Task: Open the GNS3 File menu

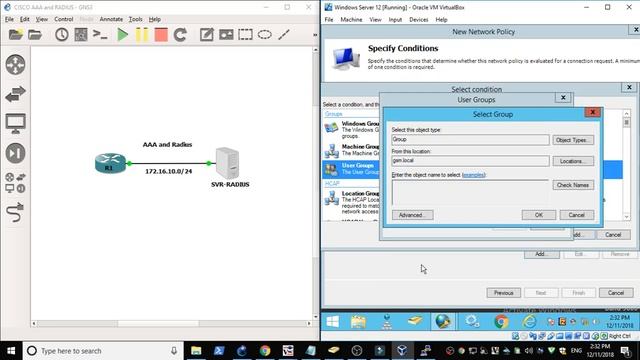Action: coord(9,19)
